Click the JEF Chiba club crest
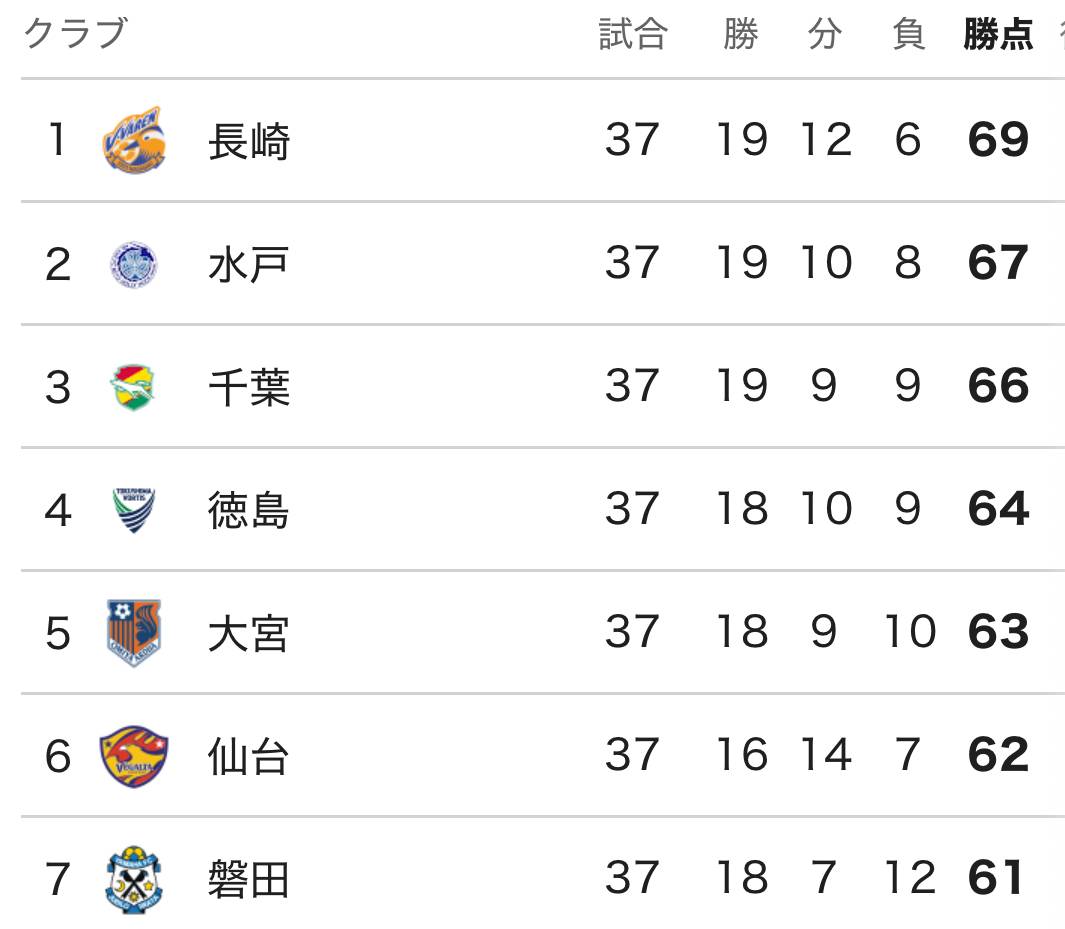This screenshot has width=1065, height=929. point(134,387)
